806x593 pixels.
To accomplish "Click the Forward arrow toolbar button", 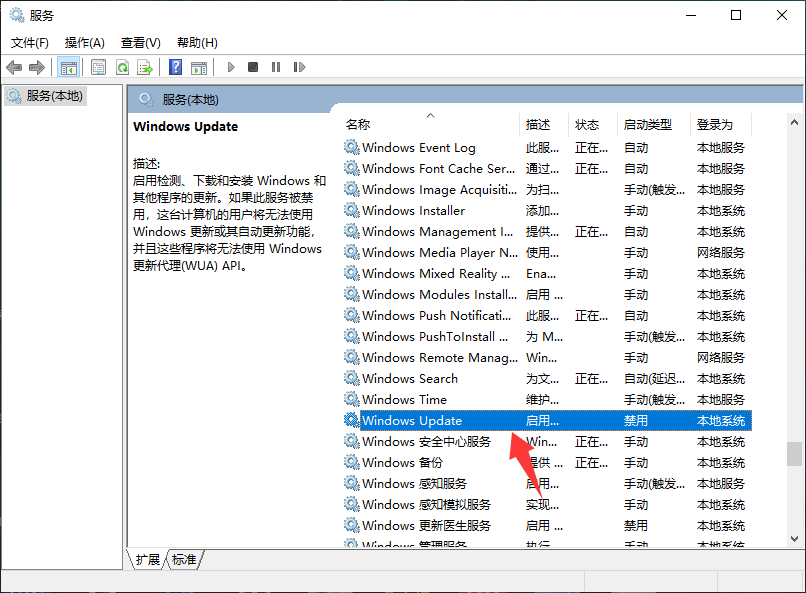I will coord(37,67).
